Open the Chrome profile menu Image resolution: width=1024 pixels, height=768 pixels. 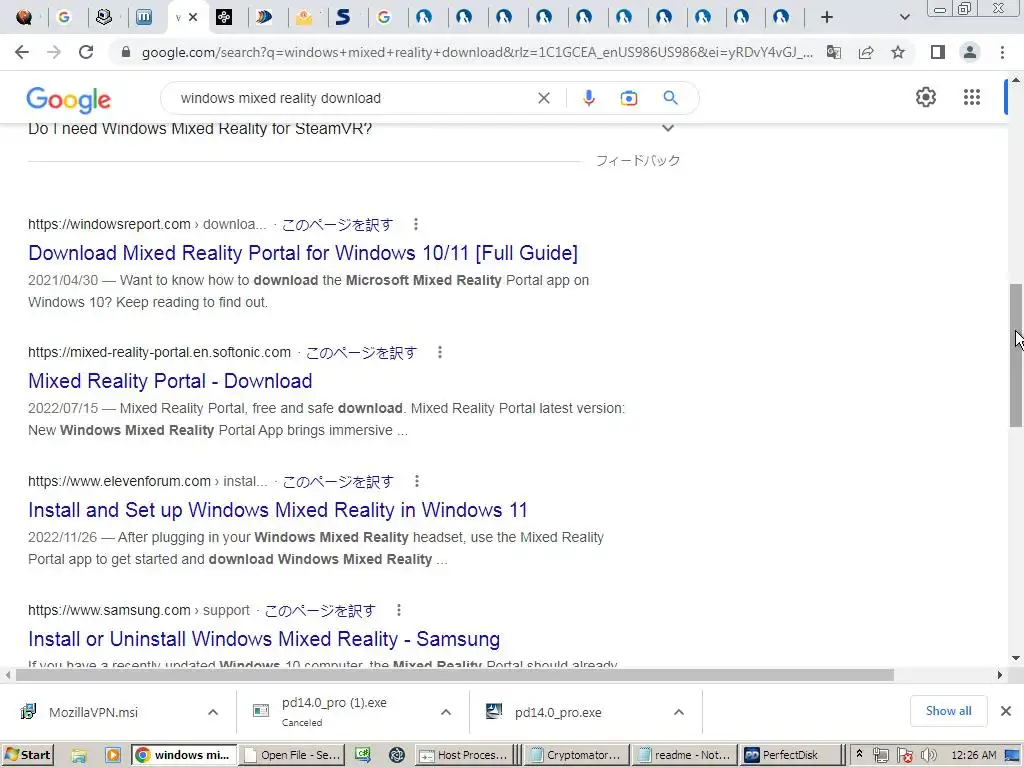(x=970, y=52)
